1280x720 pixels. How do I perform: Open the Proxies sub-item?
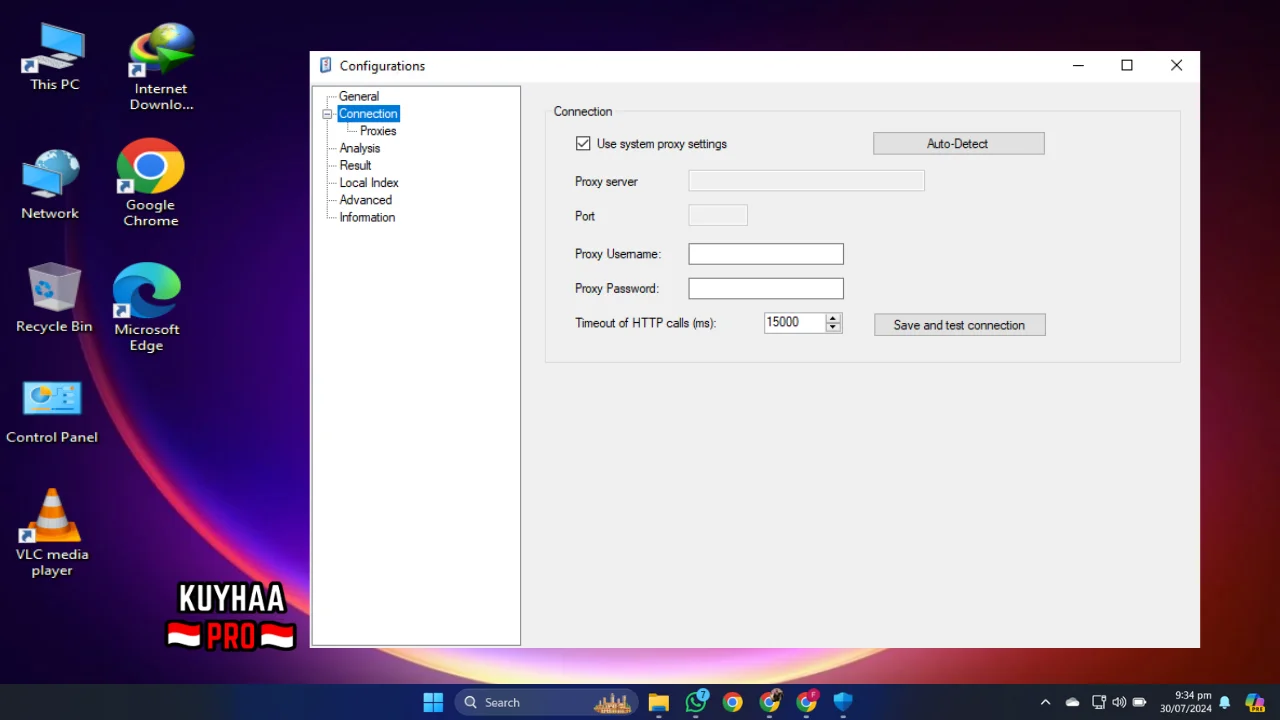pyautogui.click(x=378, y=131)
